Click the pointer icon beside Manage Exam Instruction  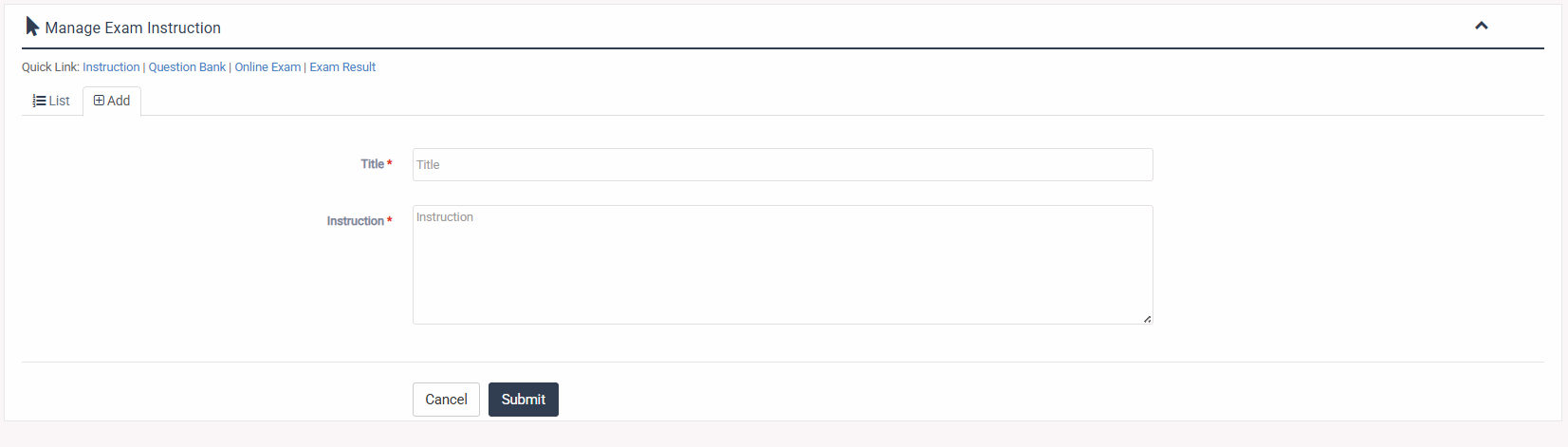point(32,27)
